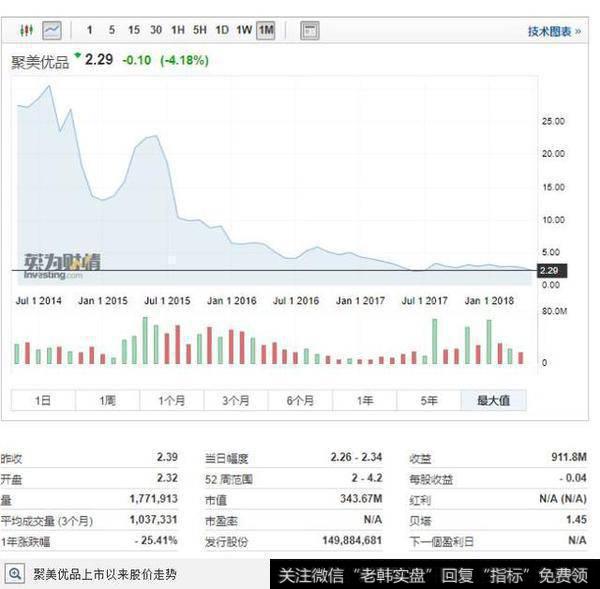Click the 25.00 price axis label
Screen dimensions: 600x589
point(553,121)
